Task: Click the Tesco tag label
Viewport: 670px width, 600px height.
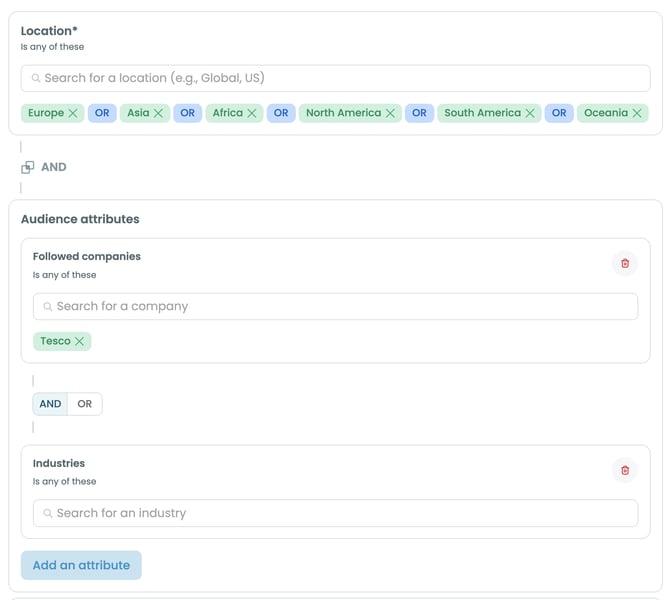Action: tap(55, 341)
